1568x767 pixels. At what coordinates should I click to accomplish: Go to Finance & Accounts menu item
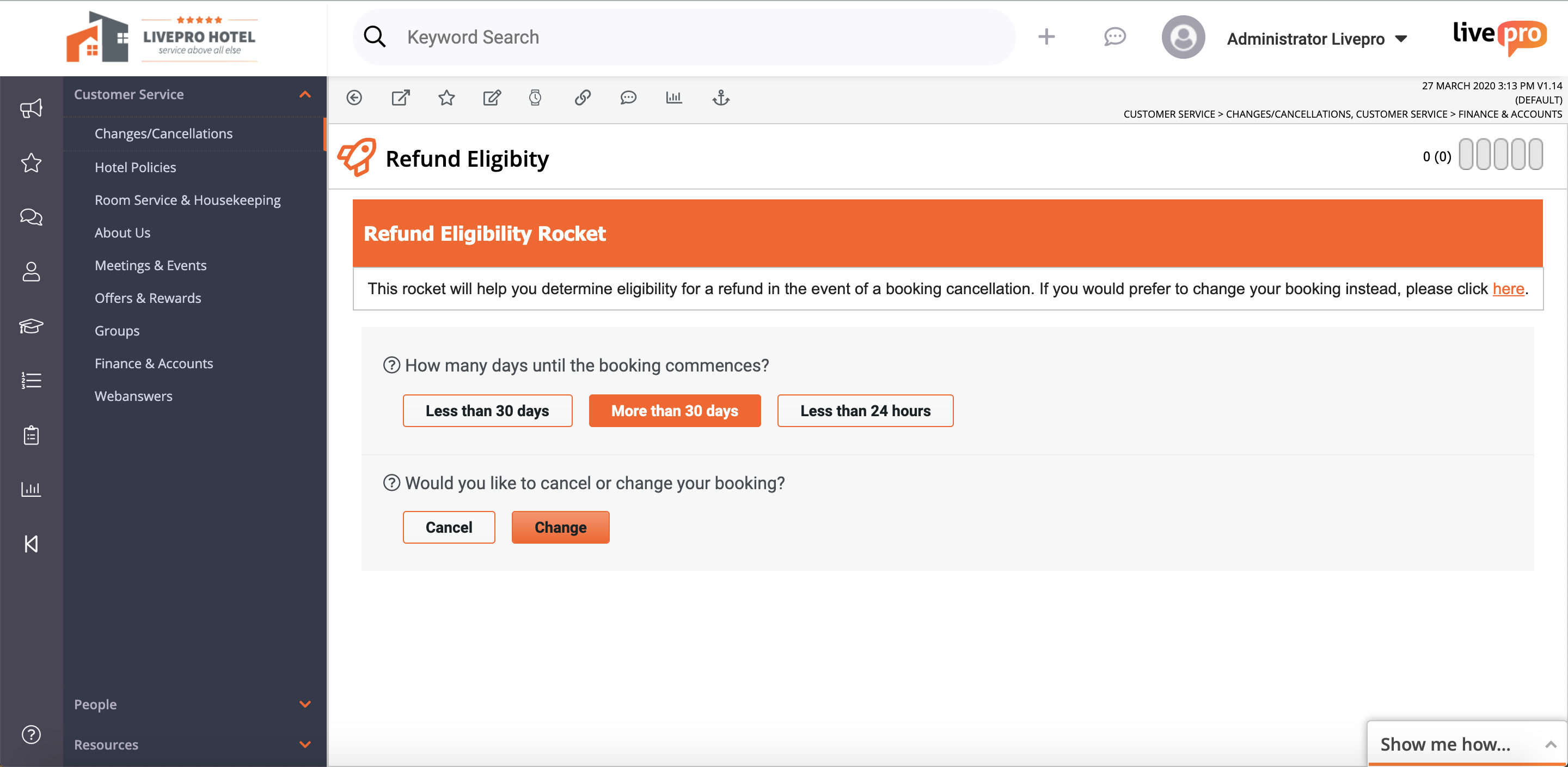tap(154, 363)
